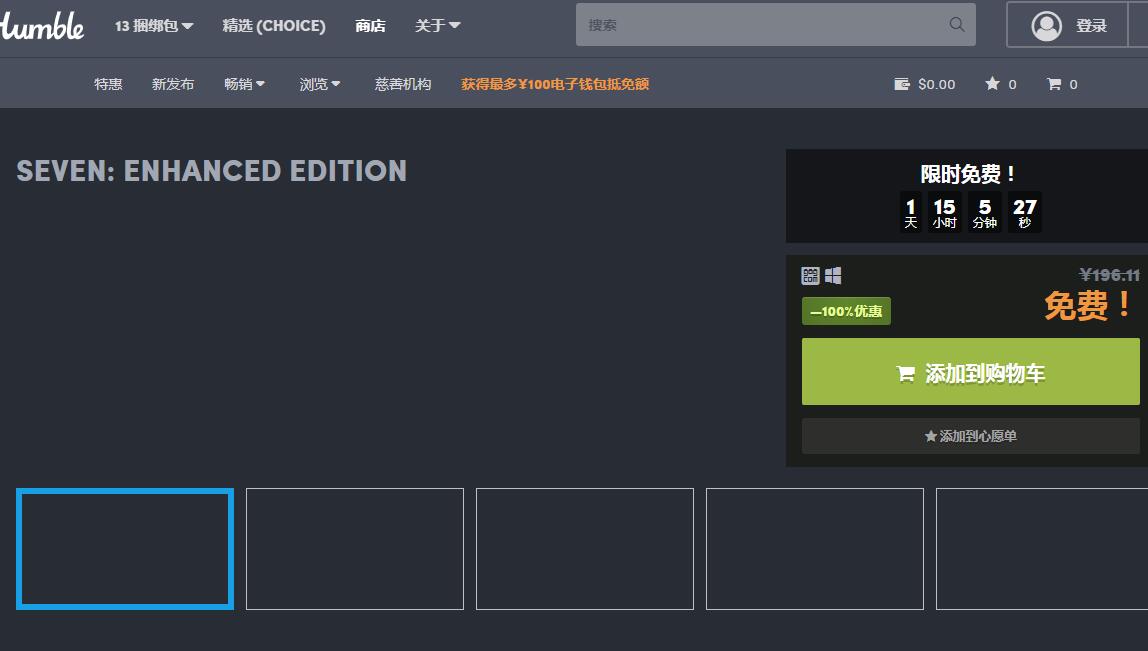Go to the 商店 store tab
This screenshot has height=651, width=1148.
[x=370, y=26]
